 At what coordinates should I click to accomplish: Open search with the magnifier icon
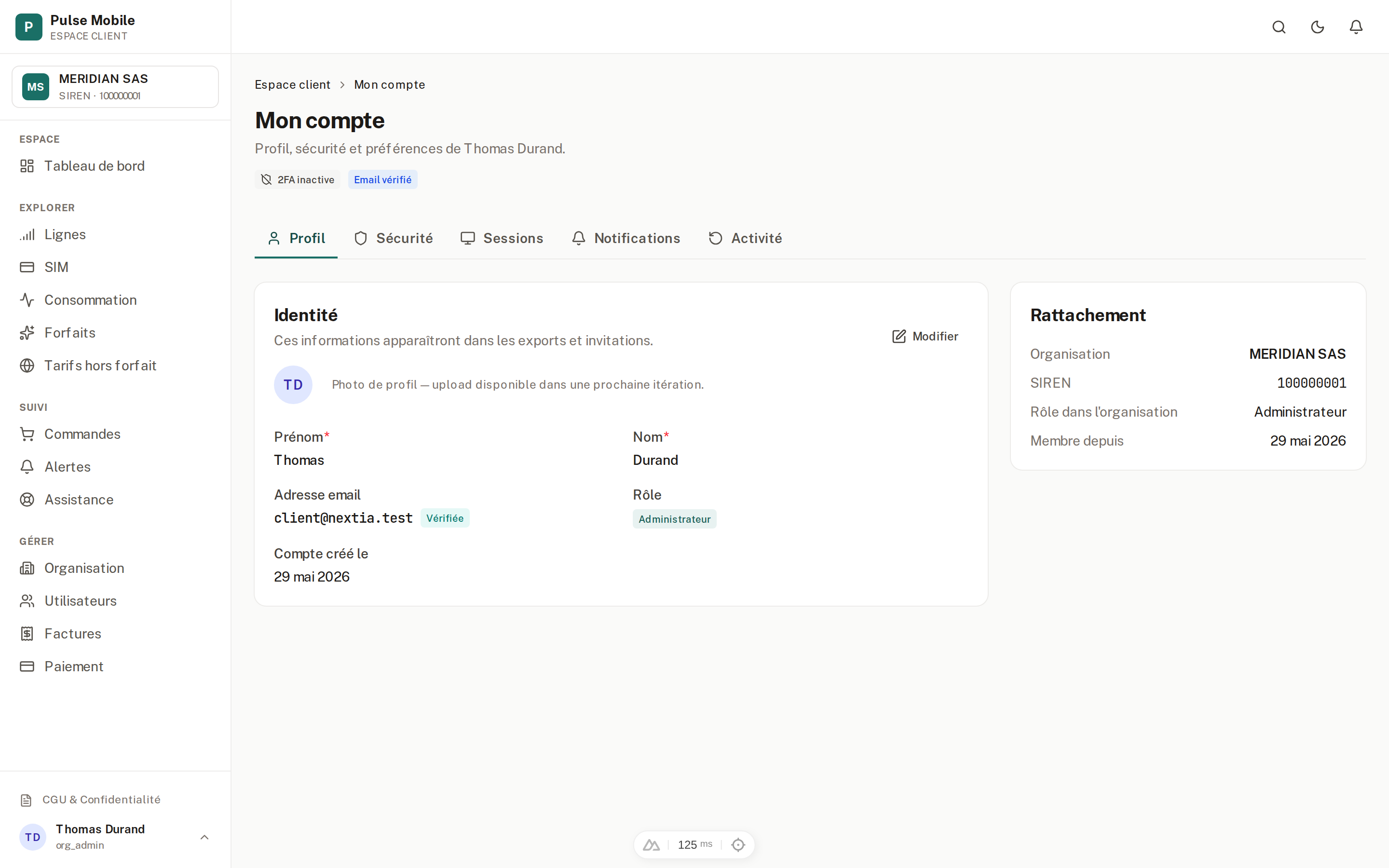pos(1279,27)
